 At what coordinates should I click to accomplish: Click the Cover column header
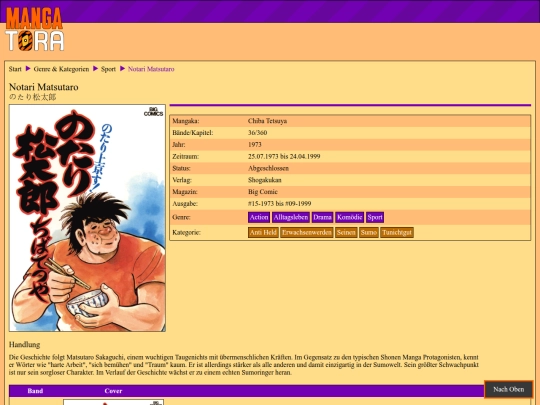[113, 391]
